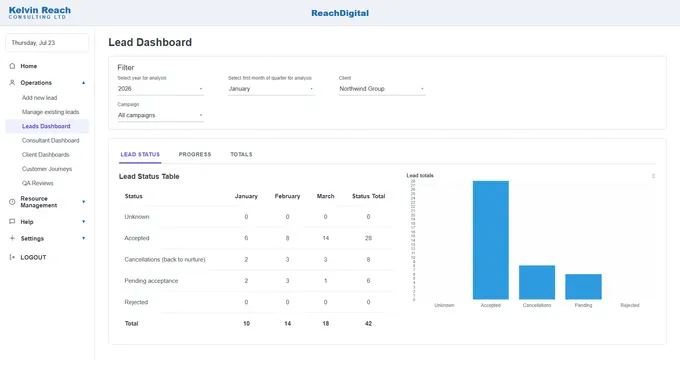The image size is (680, 387).
Task: Click the Kelvin Reach Consulting logo
Action: click(x=39, y=13)
